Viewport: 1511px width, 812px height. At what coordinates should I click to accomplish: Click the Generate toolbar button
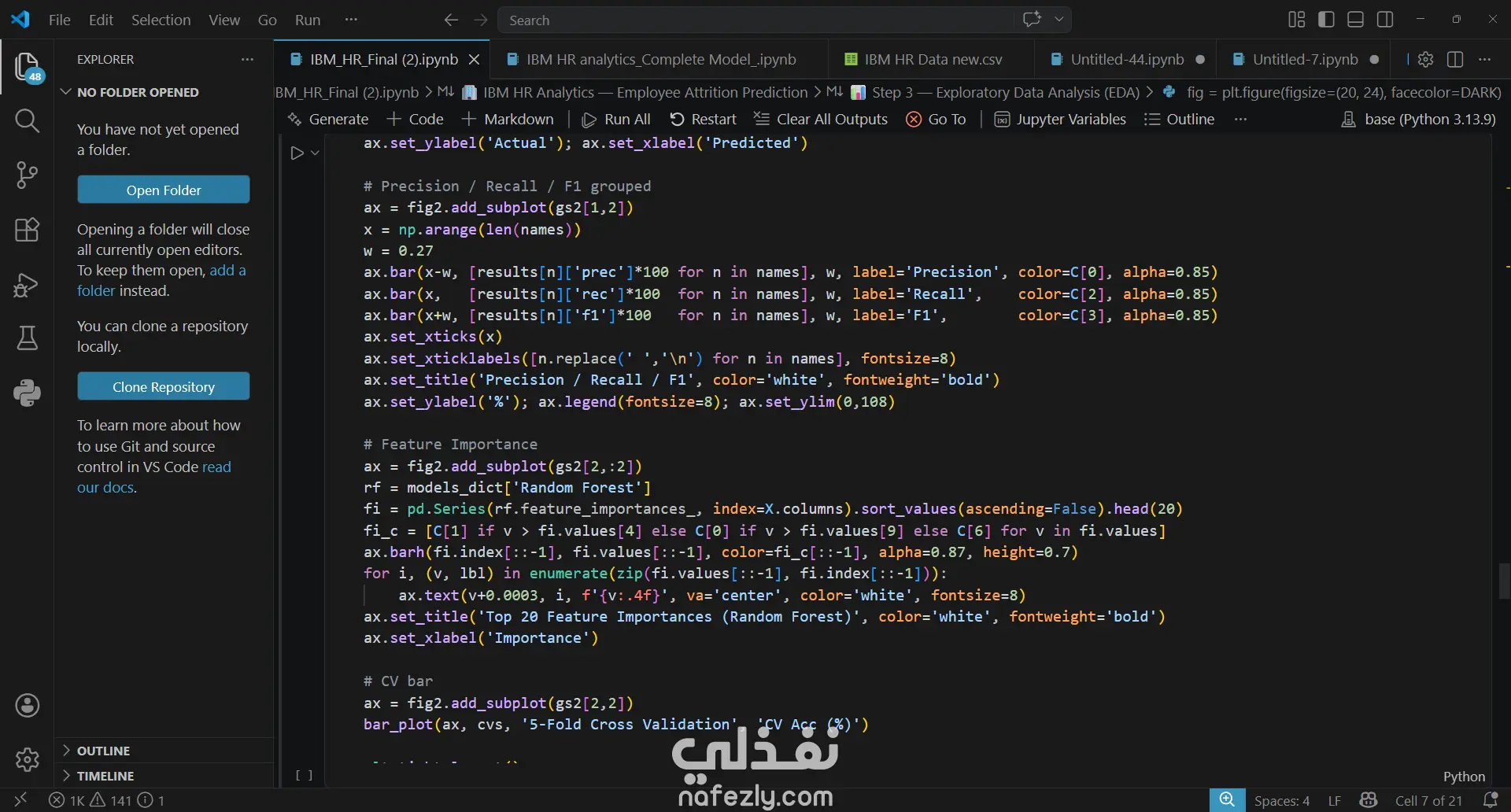(328, 119)
